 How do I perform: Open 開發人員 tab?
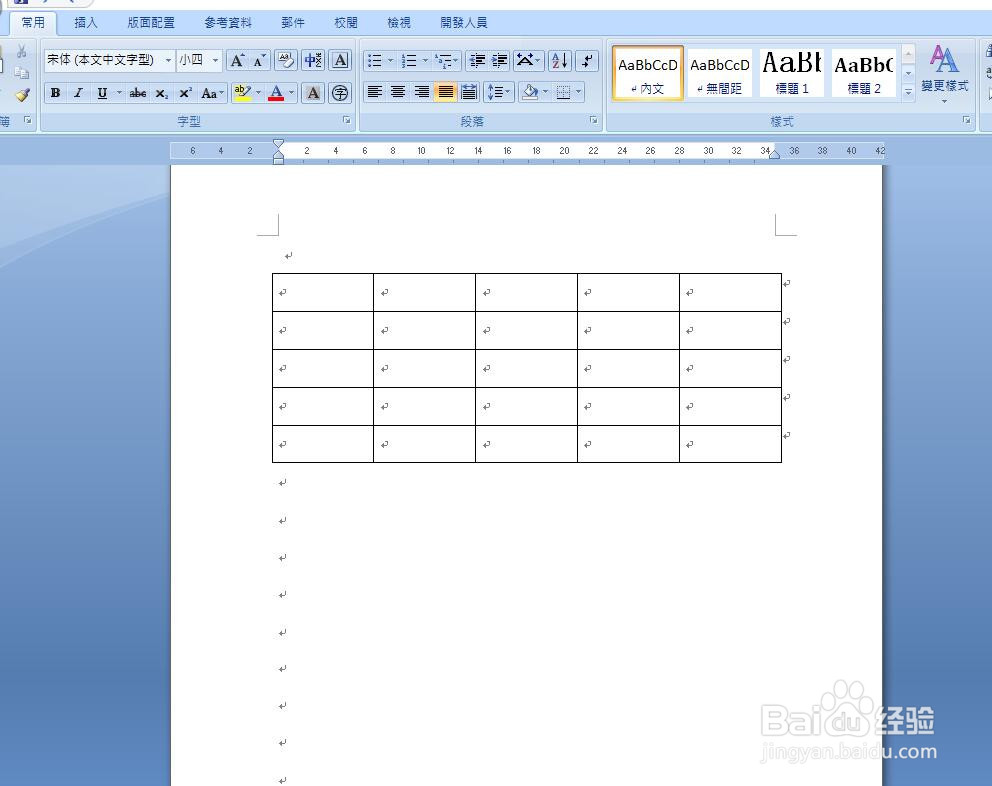point(464,23)
